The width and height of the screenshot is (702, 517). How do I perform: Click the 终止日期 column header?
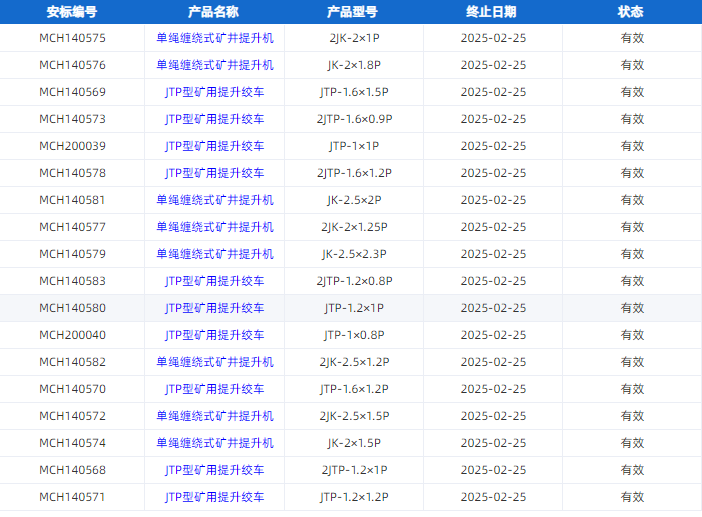[492, 12]
